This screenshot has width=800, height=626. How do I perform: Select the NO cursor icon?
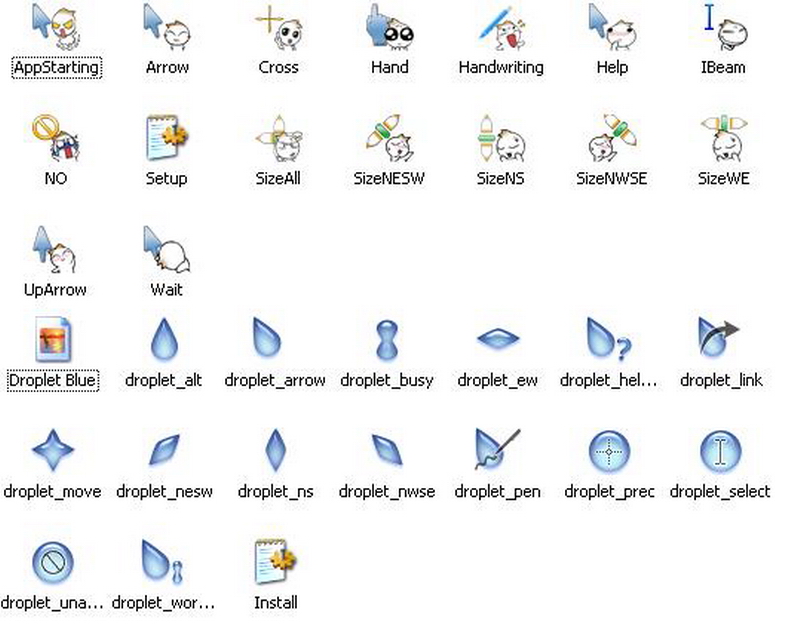point(56,138)
